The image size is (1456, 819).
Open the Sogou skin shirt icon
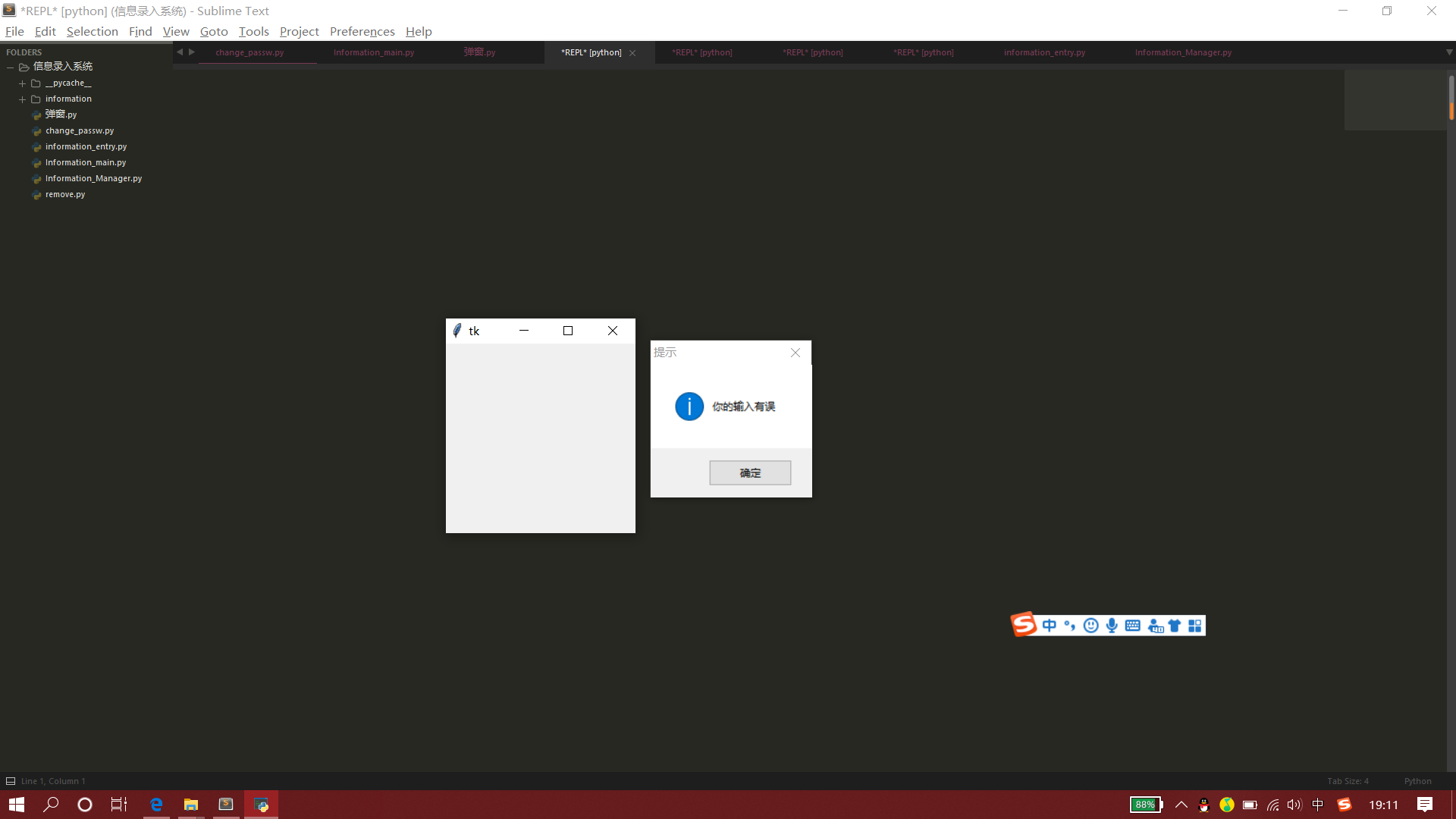coord(1175,626)
